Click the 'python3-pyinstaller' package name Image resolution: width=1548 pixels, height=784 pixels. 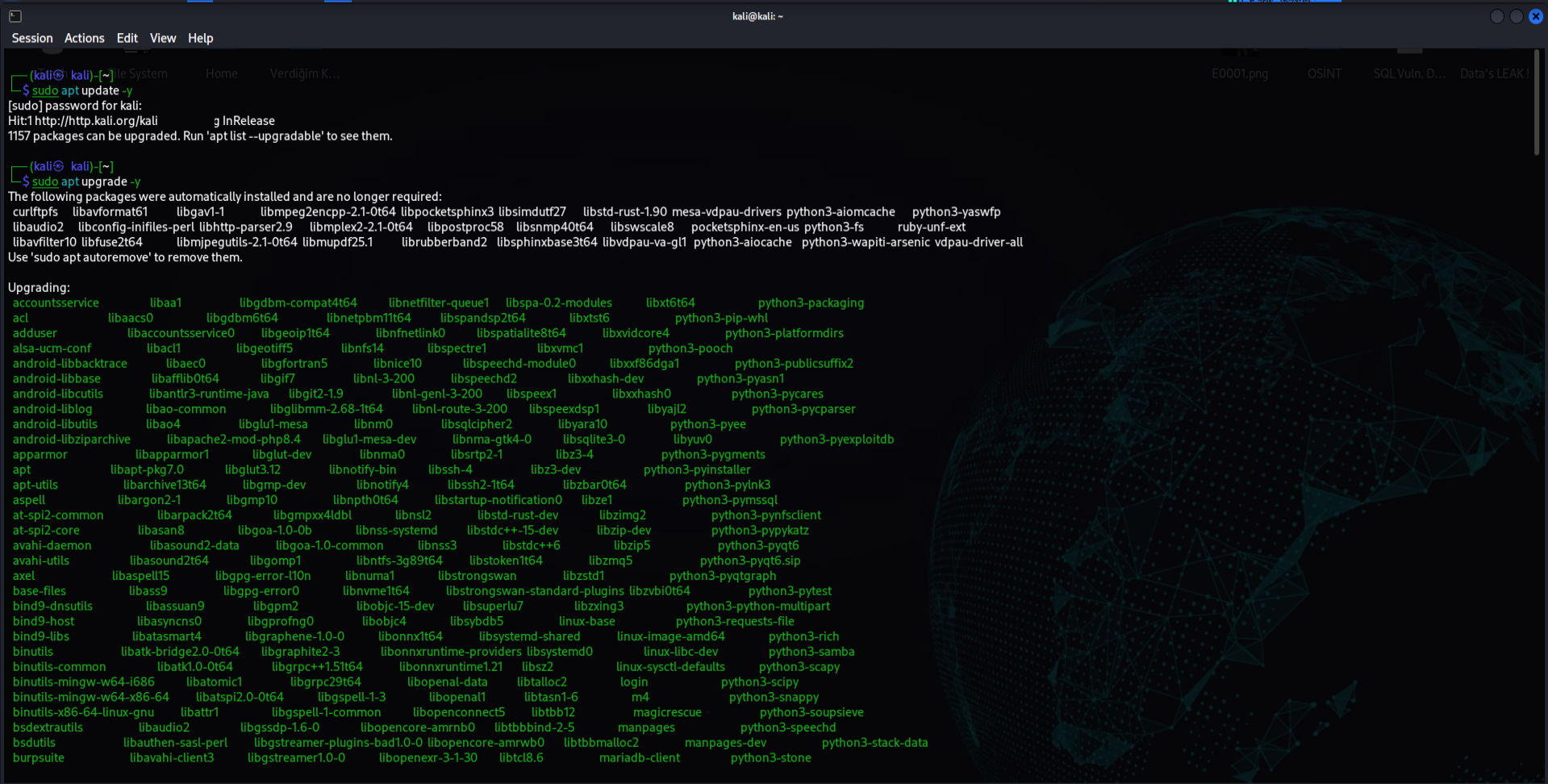[697, 469]
